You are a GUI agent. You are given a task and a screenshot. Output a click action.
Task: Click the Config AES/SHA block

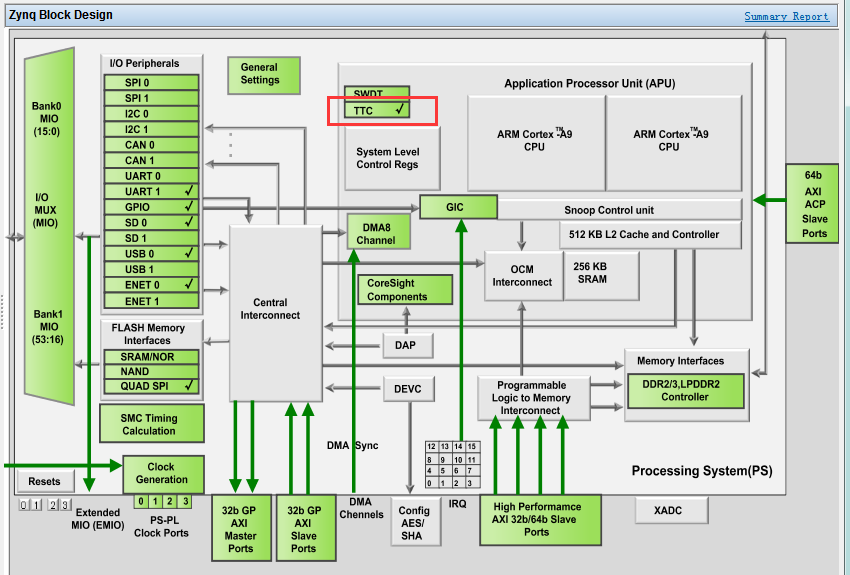click(x=415, y=522)
